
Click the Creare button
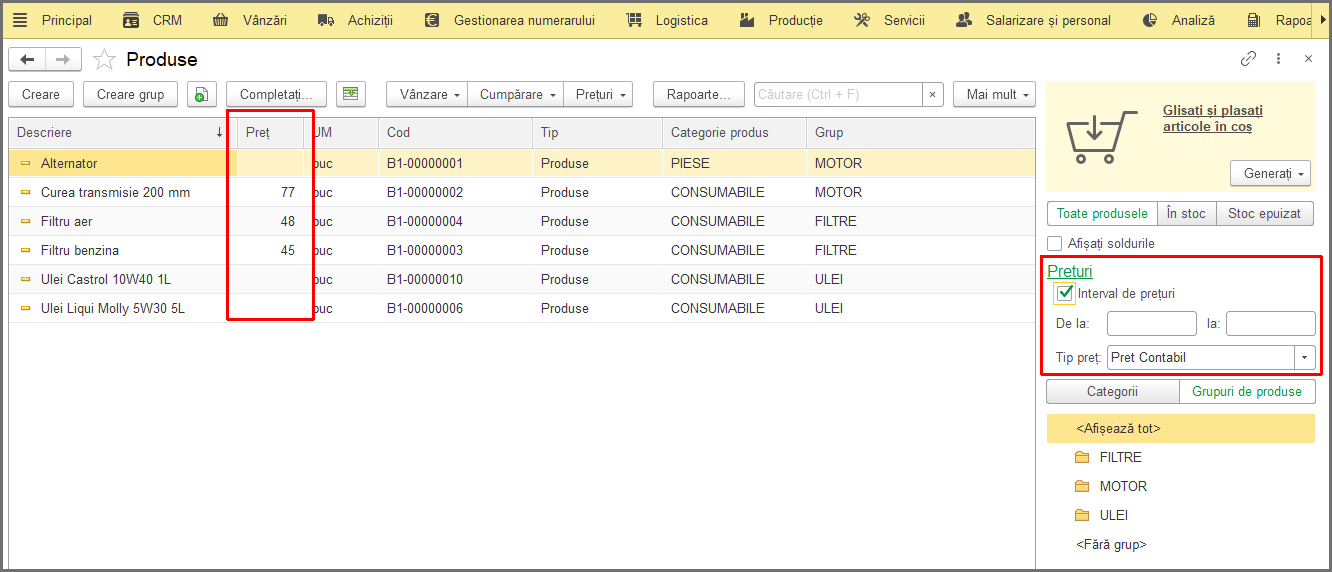point(41,94)
